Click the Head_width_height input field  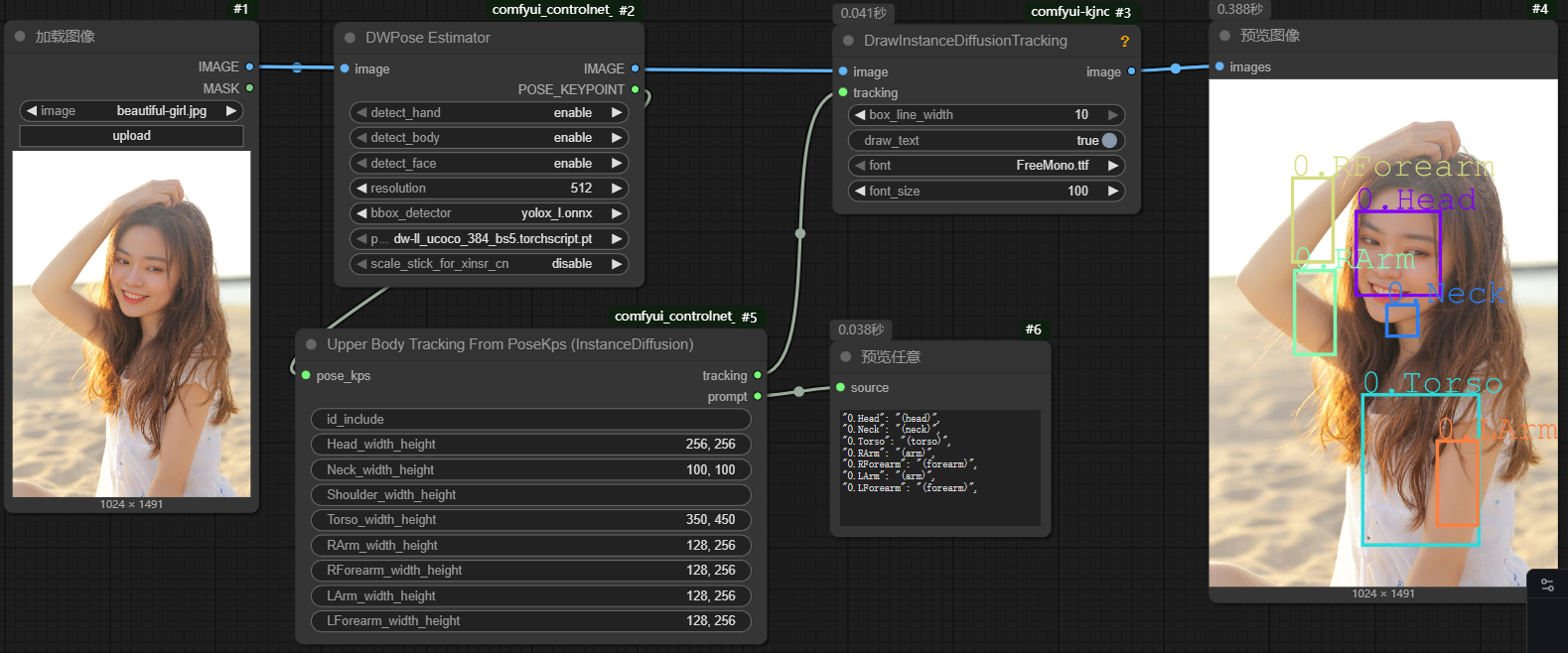click(530, 445)
